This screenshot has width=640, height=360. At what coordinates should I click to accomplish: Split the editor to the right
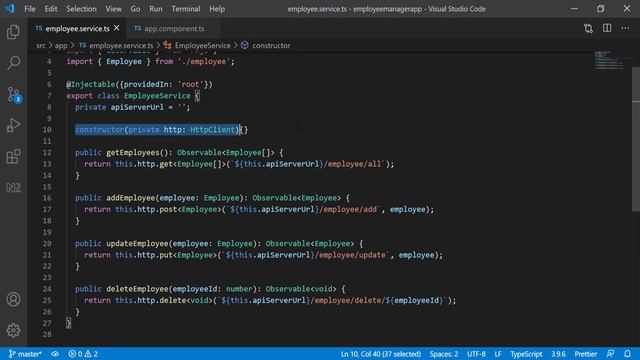click(x=607, y=28)
